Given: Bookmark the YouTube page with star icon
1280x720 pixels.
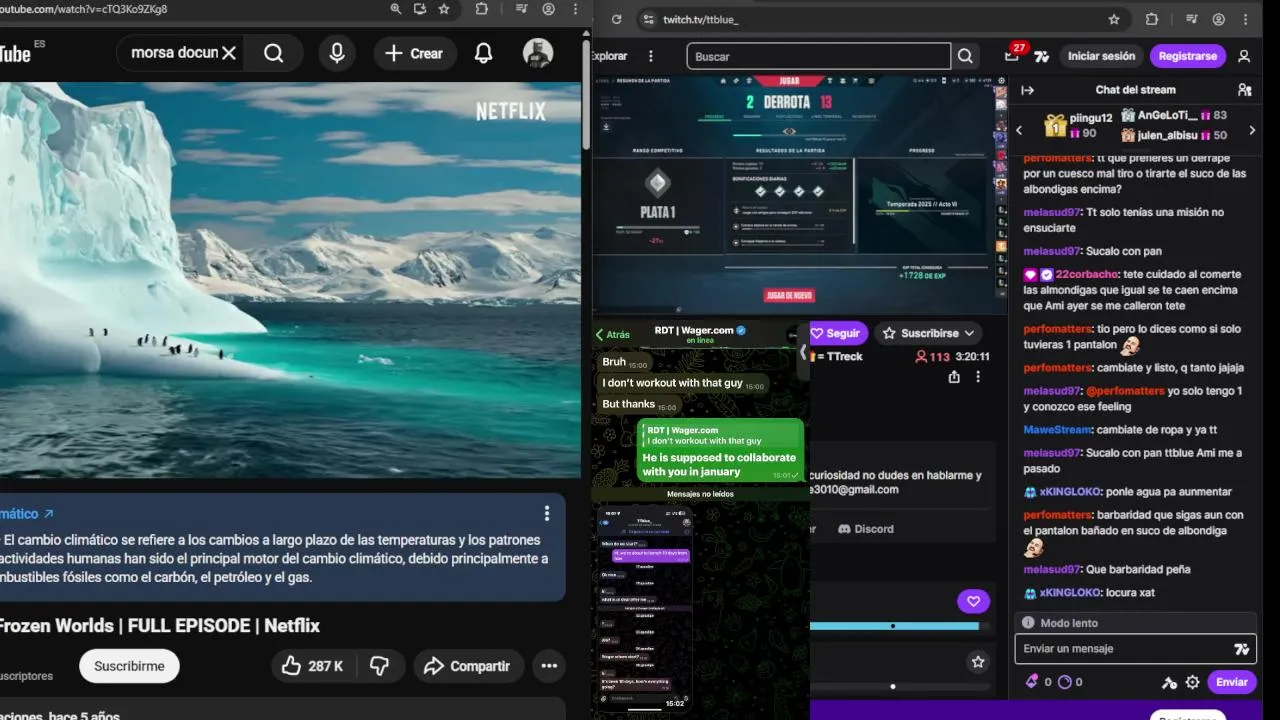Looking at the screenshot, I should (444, 9).
